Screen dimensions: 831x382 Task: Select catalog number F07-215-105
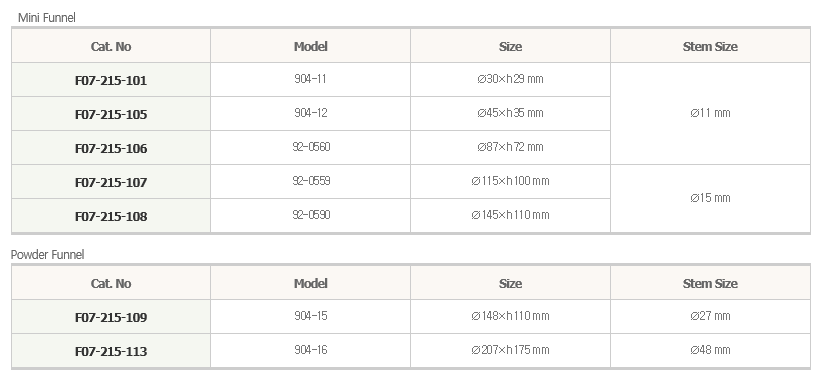point(111,114)
